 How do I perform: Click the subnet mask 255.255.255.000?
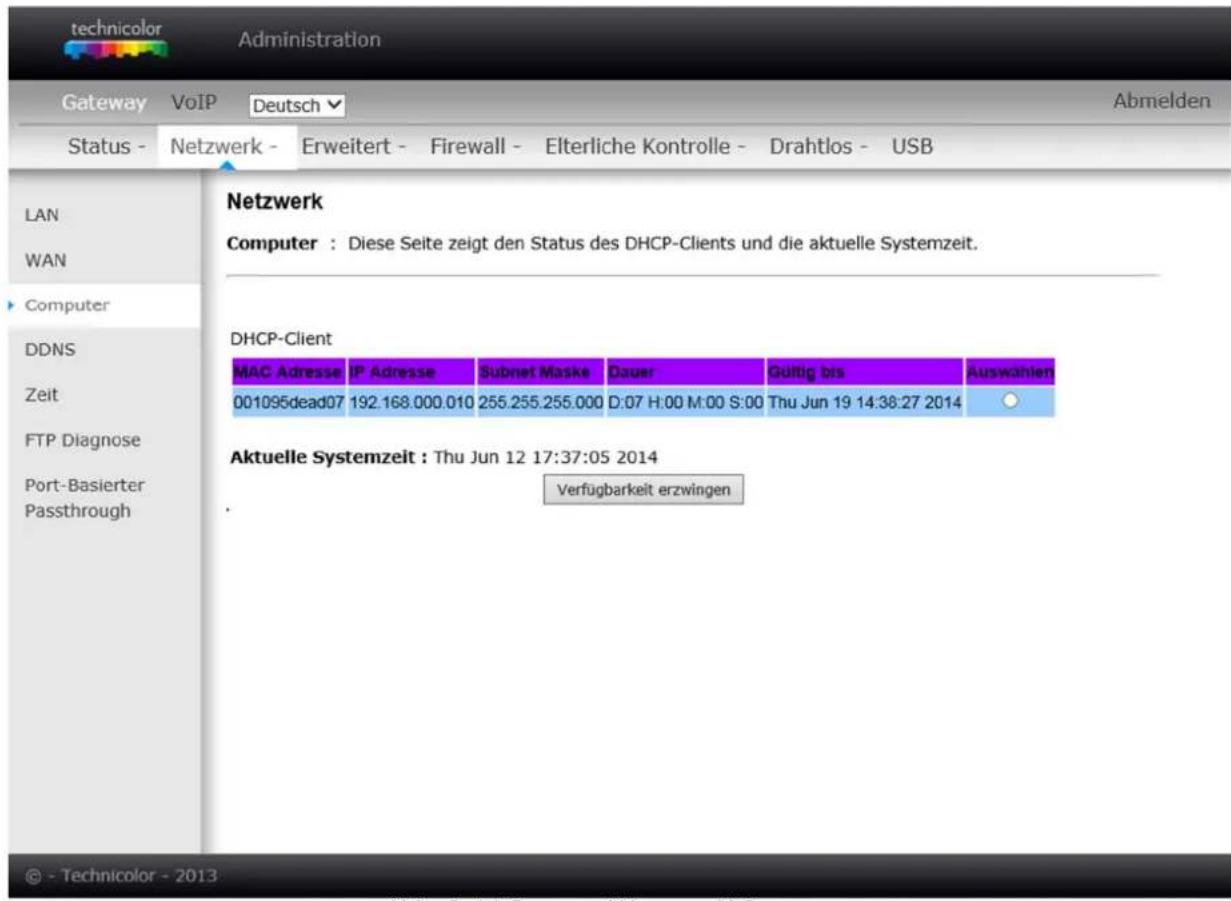[x=540, y=401]
